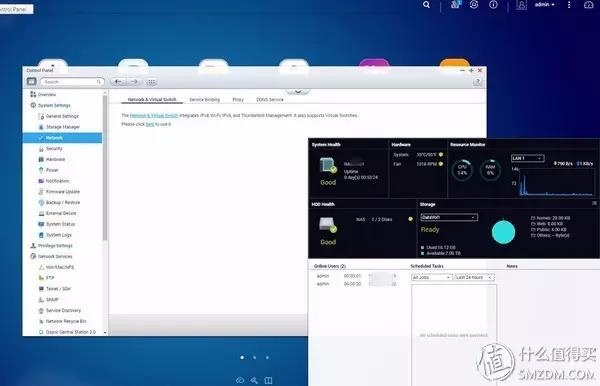This screenshot has width=600, height=386.
Task: Select Network & Virtual Switch tab
Action: pyautogui.click(x=152, y=99)
